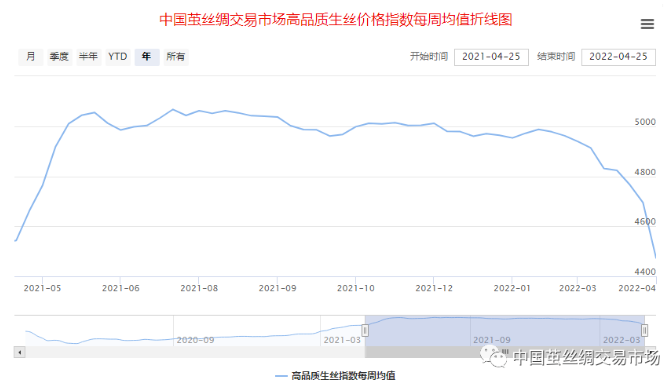Viewport: 672px width, 392px height.
Task: Edit the 开始时间 date field
Action: click(491, 57)
